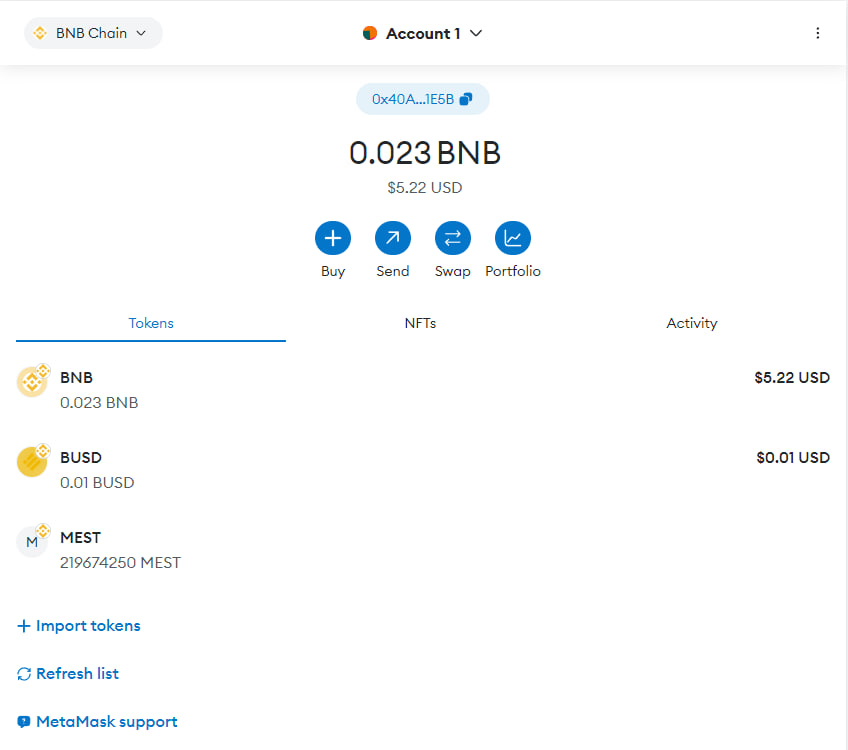Click the Import tokens link
The width and height of the screenshot is (848, 750).
(79, 626)
